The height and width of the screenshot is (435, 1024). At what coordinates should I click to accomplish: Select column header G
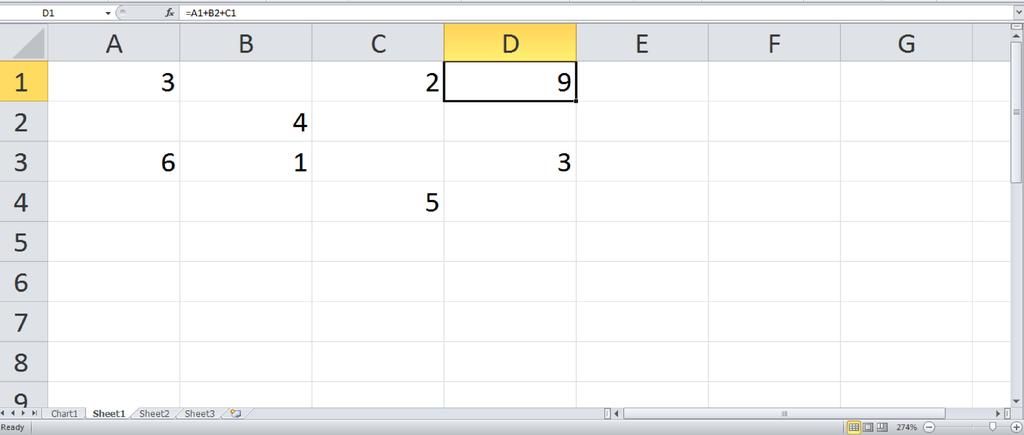[x=906, y=44]
